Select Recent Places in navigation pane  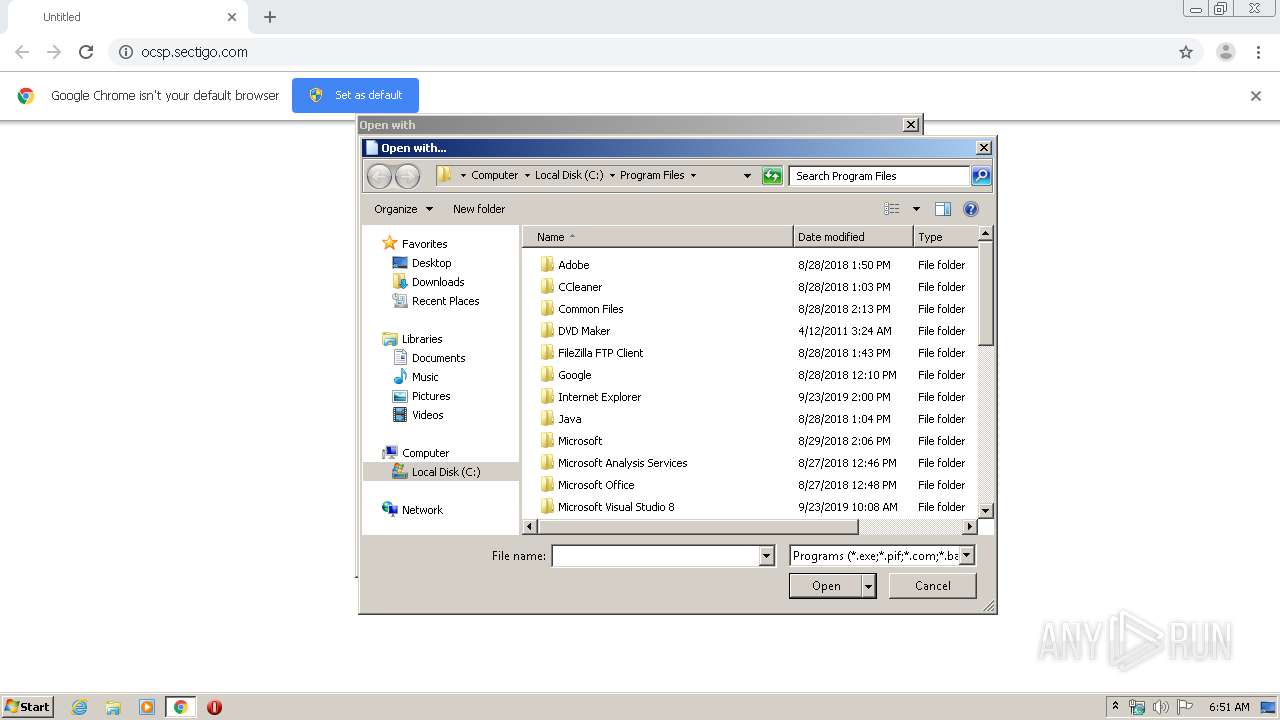click(445, 301)
